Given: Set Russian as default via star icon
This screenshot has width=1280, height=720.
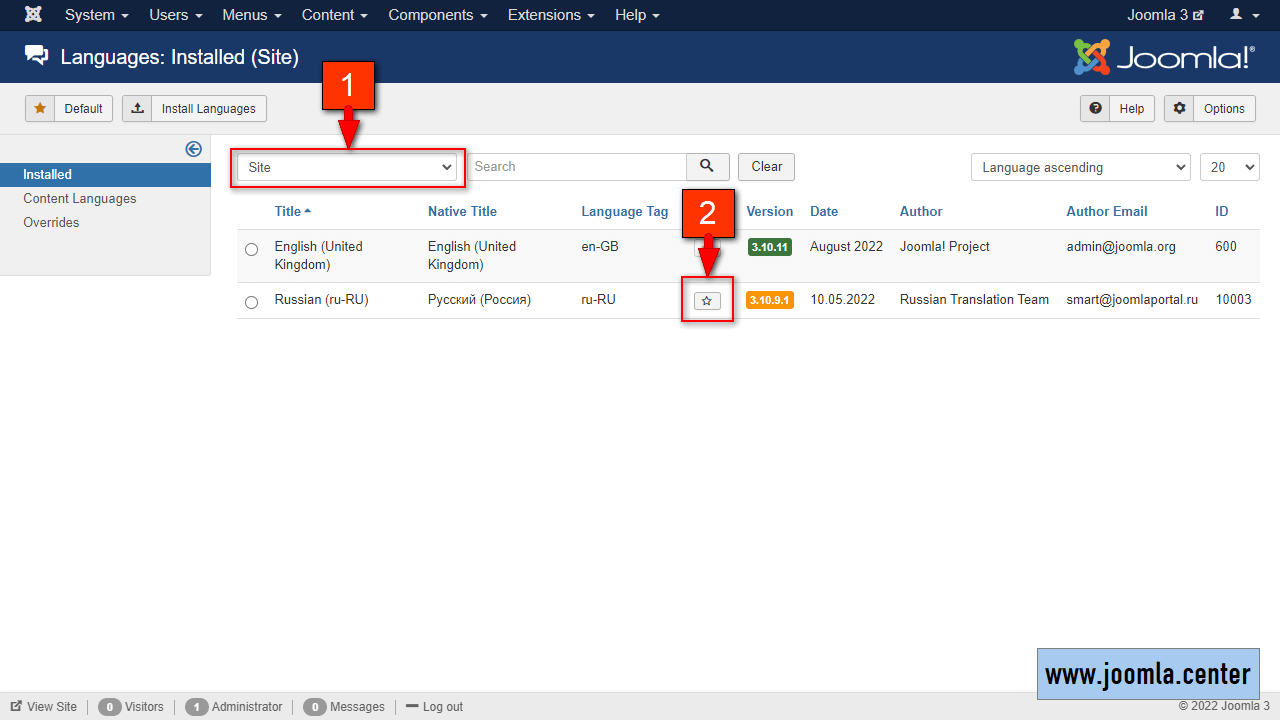Looking at the screenshot, I should point(707,301).
